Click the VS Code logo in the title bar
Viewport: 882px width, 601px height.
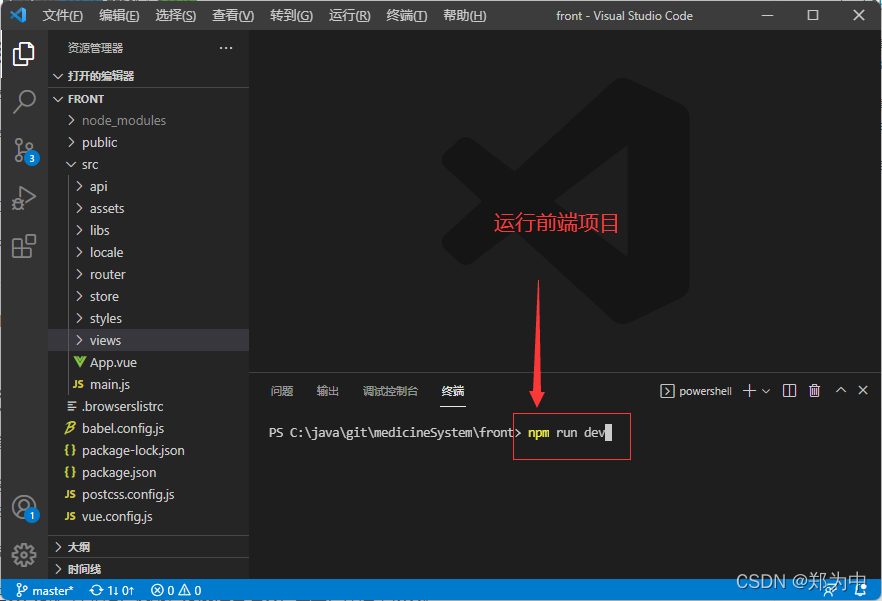click(x=18, y=15)
